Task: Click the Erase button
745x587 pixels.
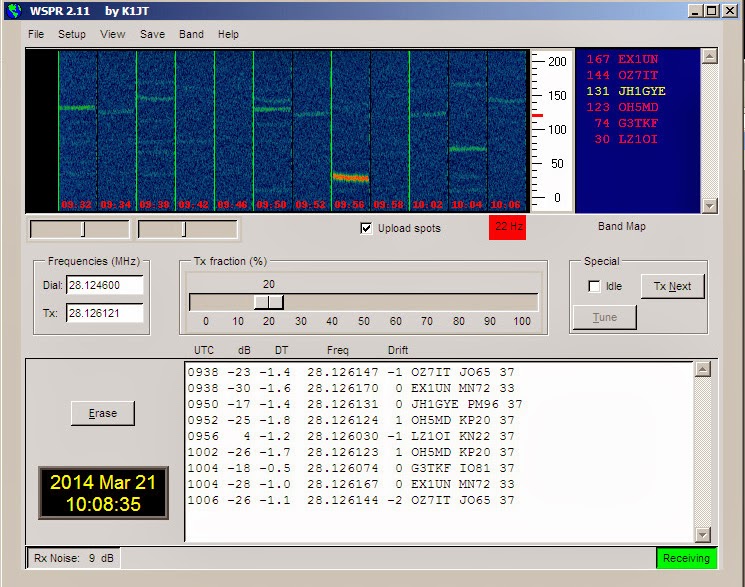Action: [x=103, y=413]
